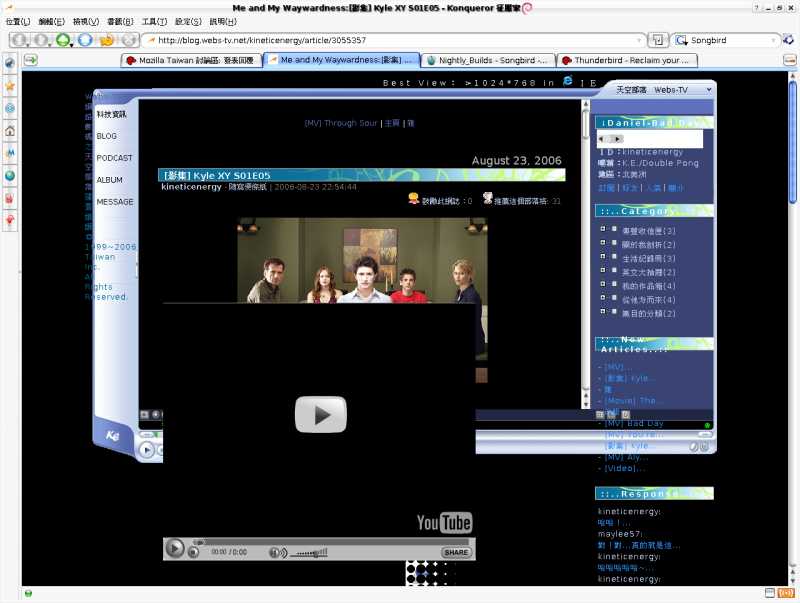Expand the fourth category tree node
This screenshot has width=800, height=603.
603,271
